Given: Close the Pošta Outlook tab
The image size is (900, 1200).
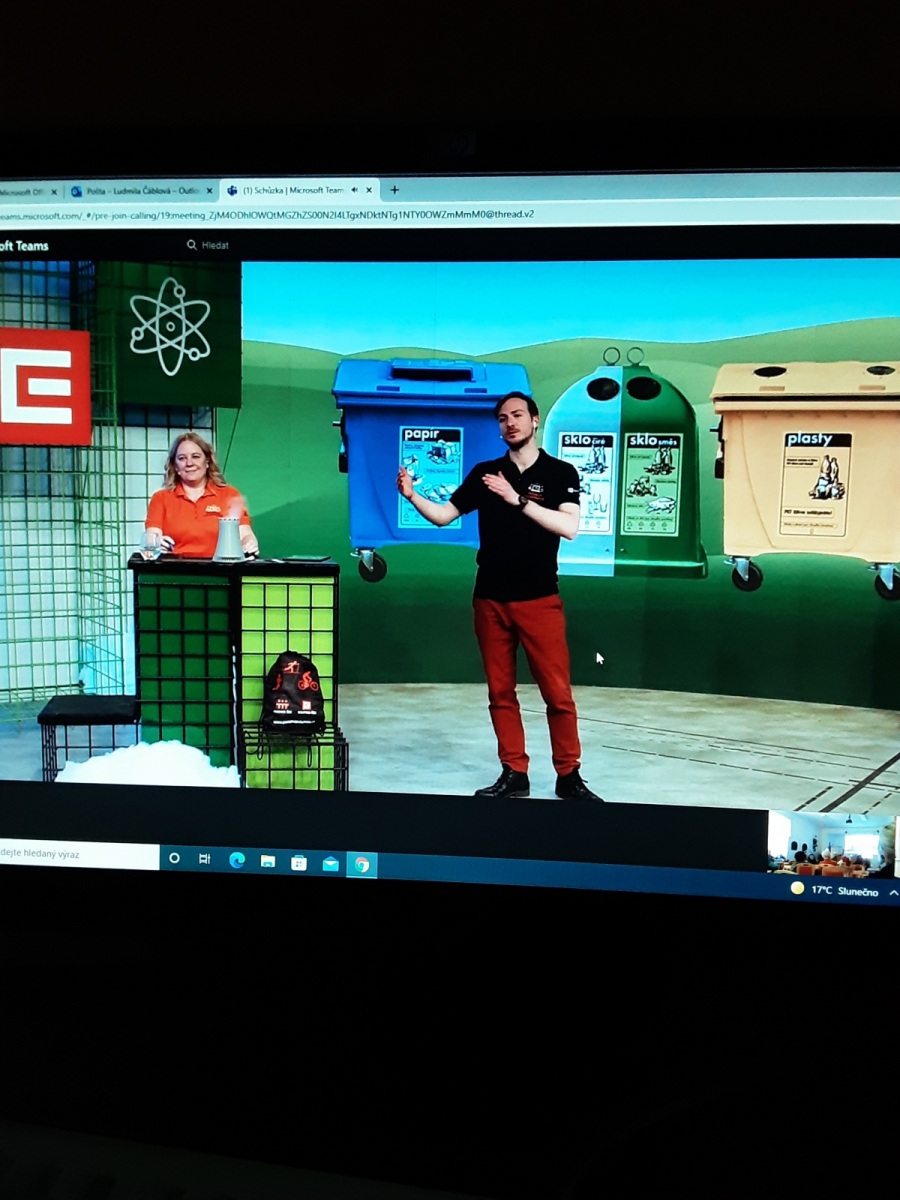Looking at the screenshot, I should tap(209, 191).
